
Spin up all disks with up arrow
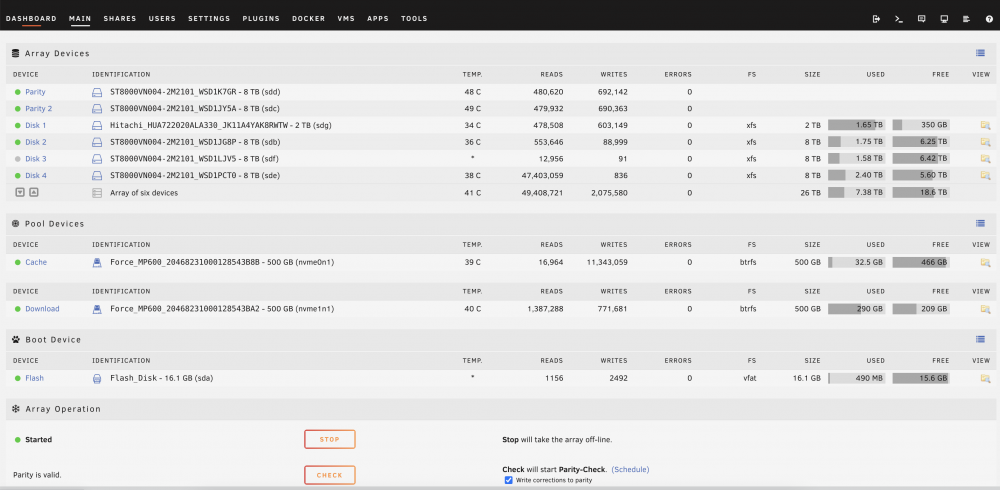coord(34,192)
